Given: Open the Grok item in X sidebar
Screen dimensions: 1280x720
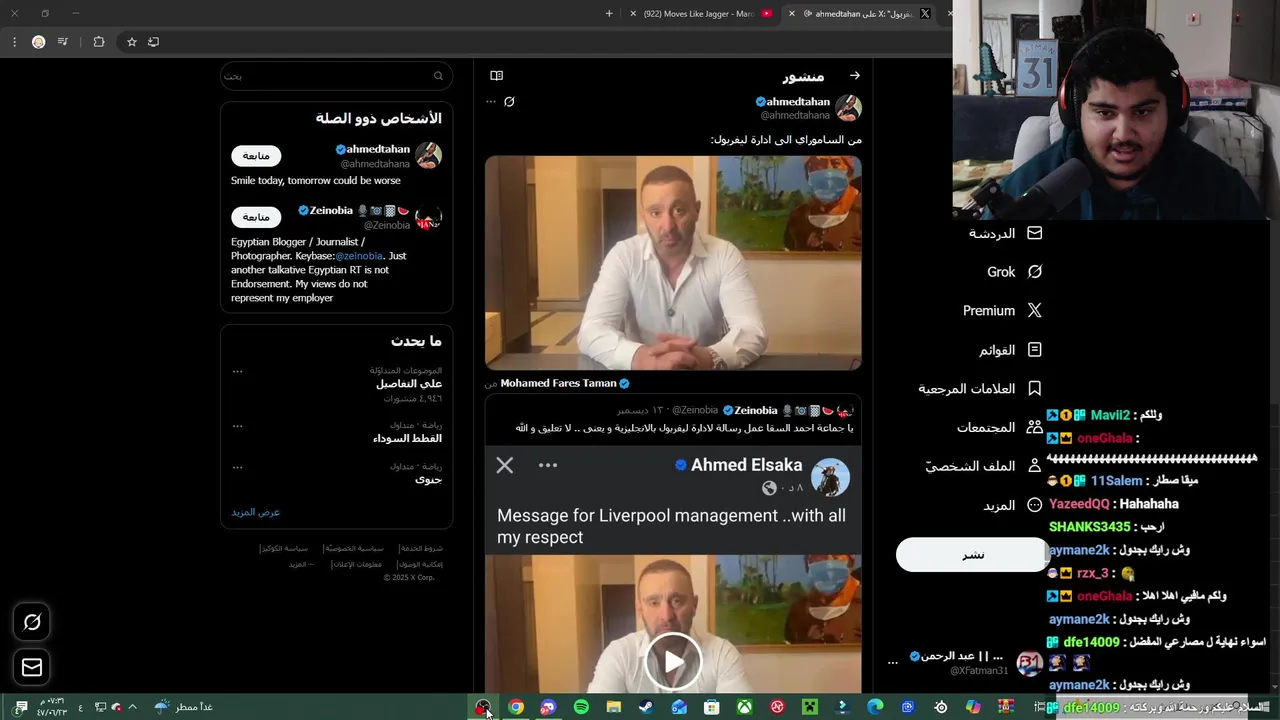Looking at the screenshot, I should tap(1014, 272).
